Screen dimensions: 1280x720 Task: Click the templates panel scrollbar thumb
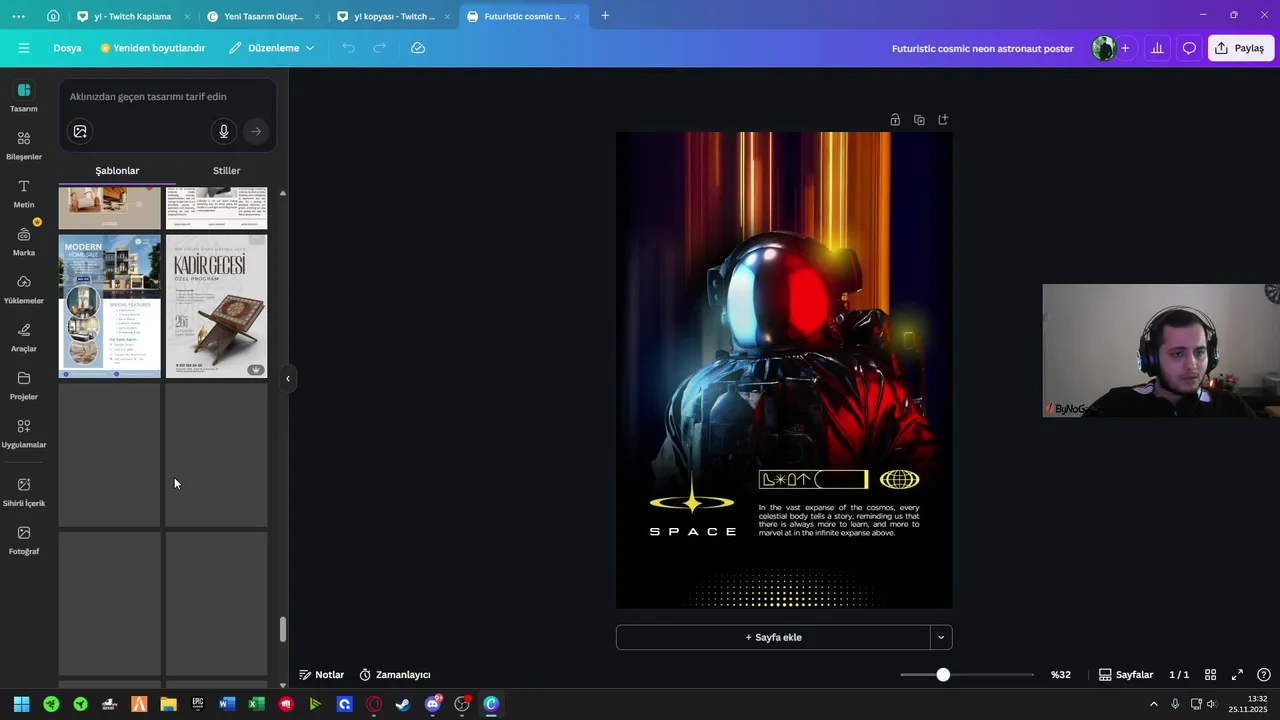pos(282,629)
